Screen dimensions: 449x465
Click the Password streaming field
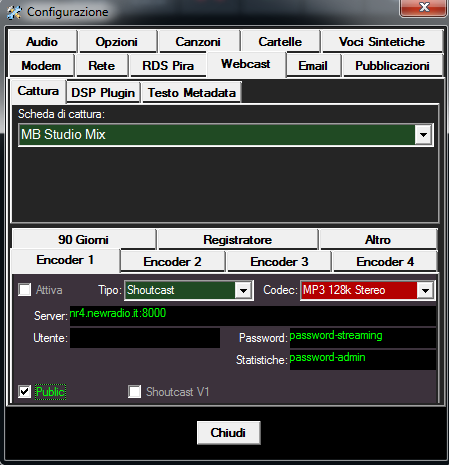[x=363, y=338]
